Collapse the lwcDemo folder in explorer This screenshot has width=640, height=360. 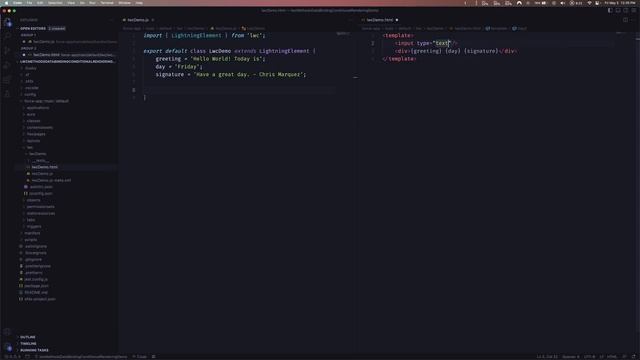37,154
